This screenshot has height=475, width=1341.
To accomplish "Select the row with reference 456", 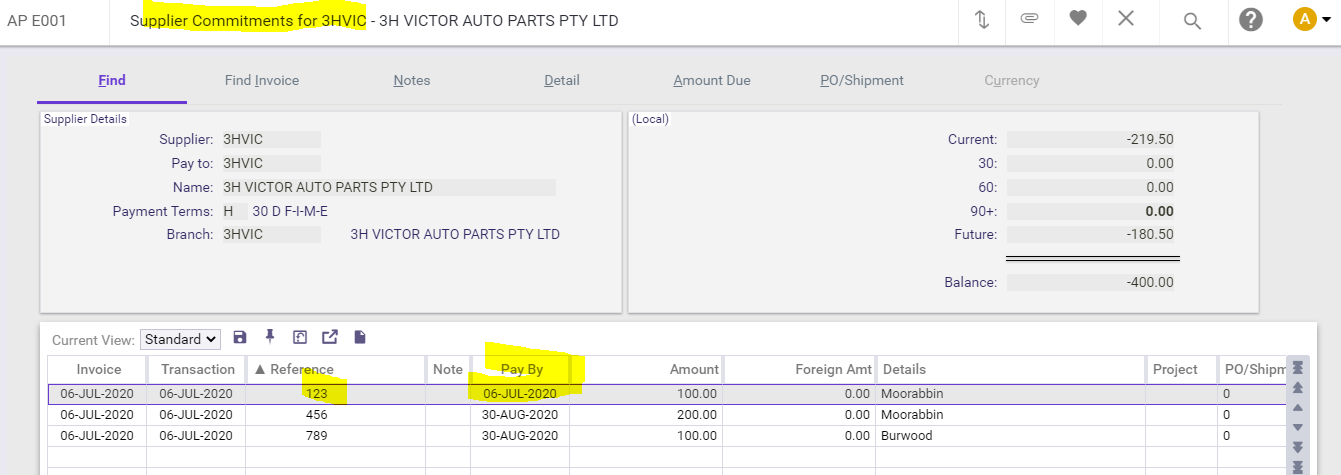I will pyautogui.click(x=667, y=414).
